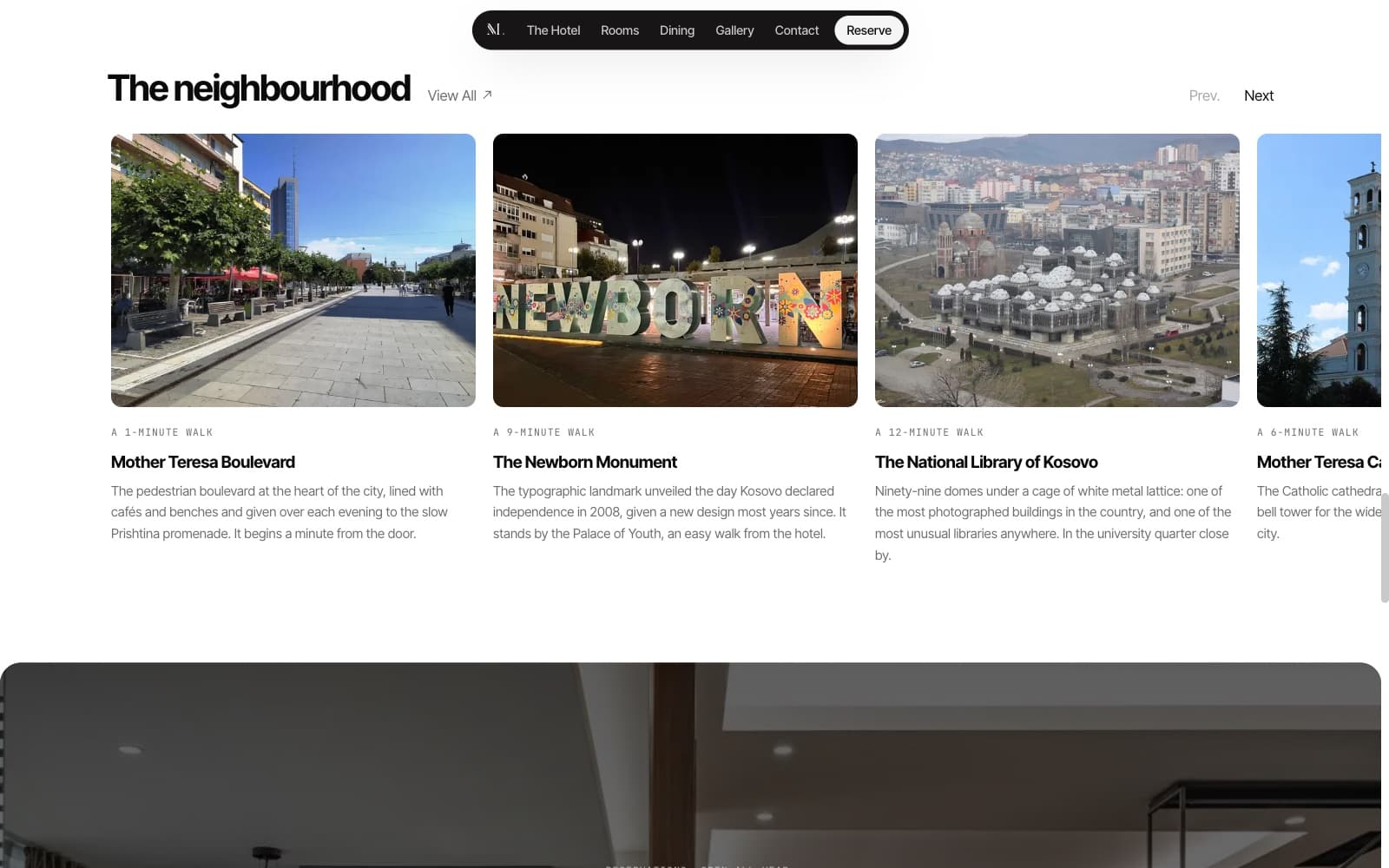Click The neighbourhood section heading

click(259, 89)
